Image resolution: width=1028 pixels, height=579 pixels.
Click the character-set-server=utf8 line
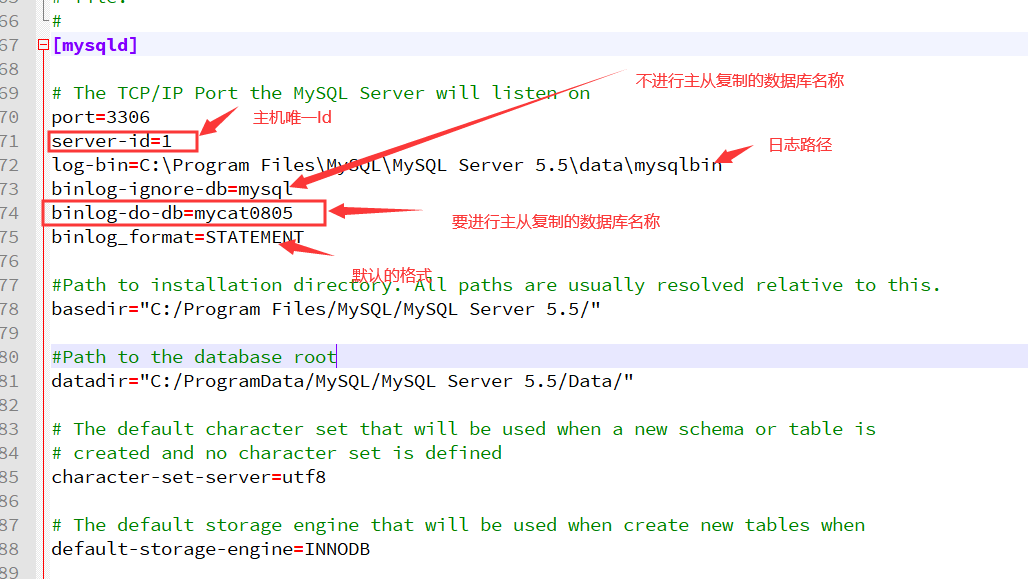189,477
